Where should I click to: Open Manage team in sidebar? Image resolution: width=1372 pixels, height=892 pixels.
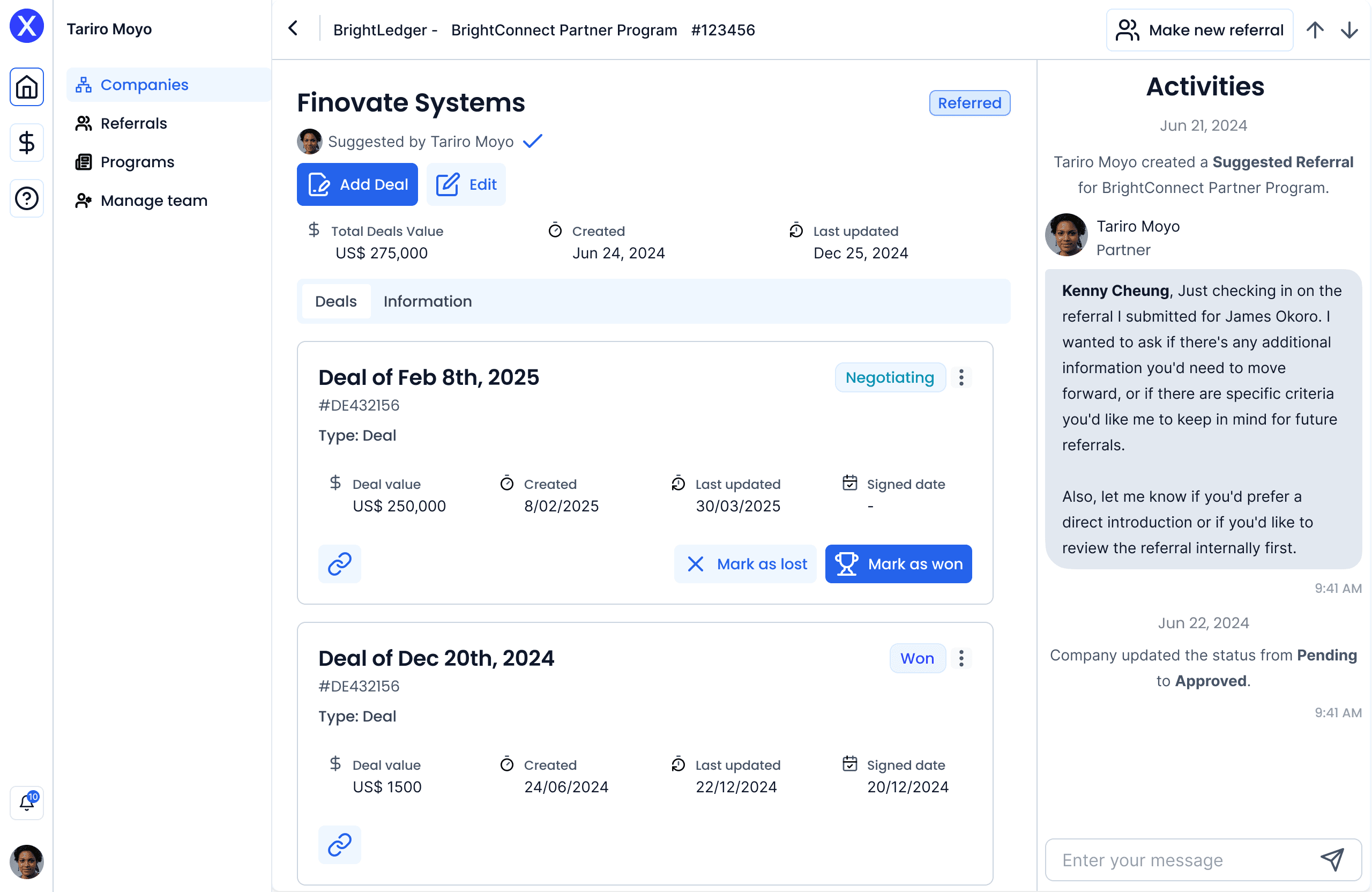point(153,200)
